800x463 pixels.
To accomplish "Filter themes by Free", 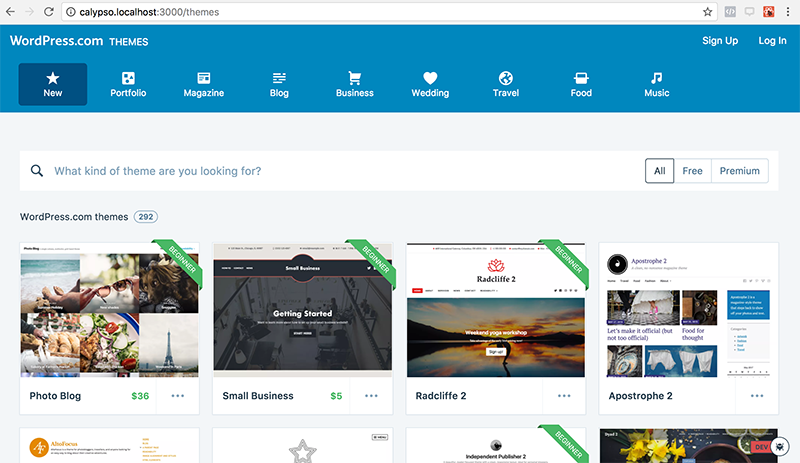I will (692, 171).
